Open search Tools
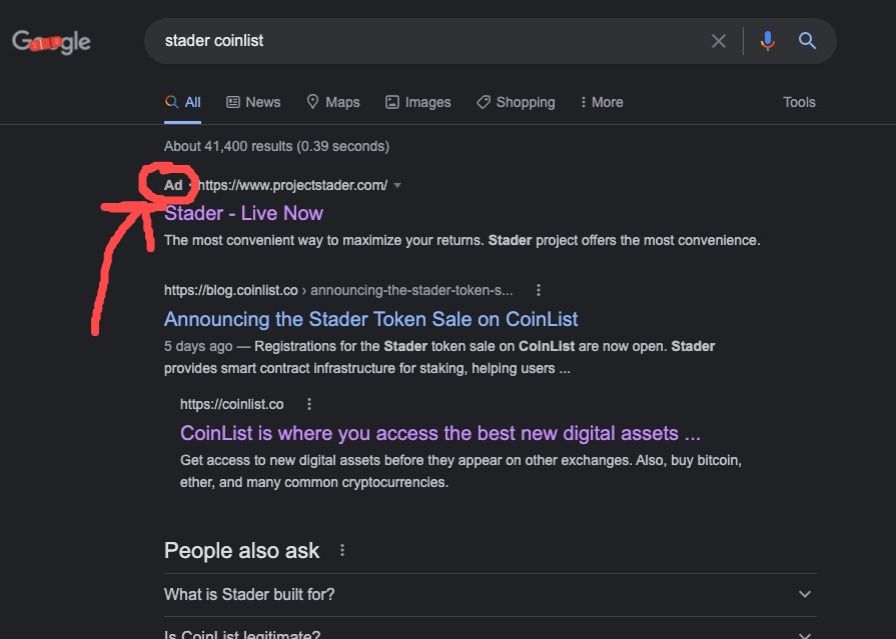The image size is (896, 639). point(799,102)
